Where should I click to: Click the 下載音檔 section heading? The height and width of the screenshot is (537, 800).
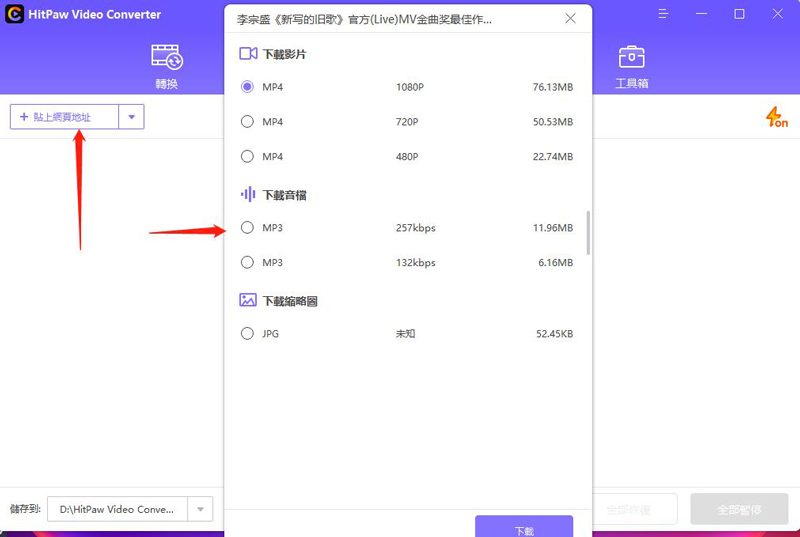[284, 195]
